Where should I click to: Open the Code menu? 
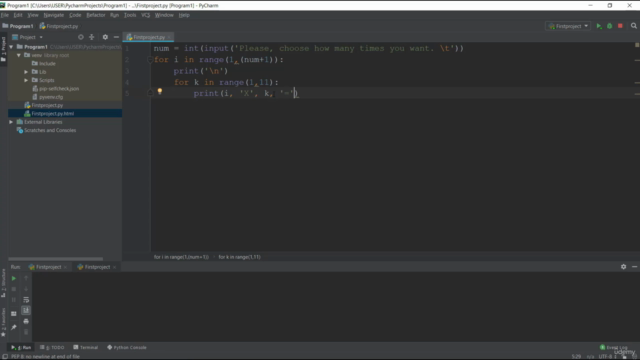click(75, 15)
